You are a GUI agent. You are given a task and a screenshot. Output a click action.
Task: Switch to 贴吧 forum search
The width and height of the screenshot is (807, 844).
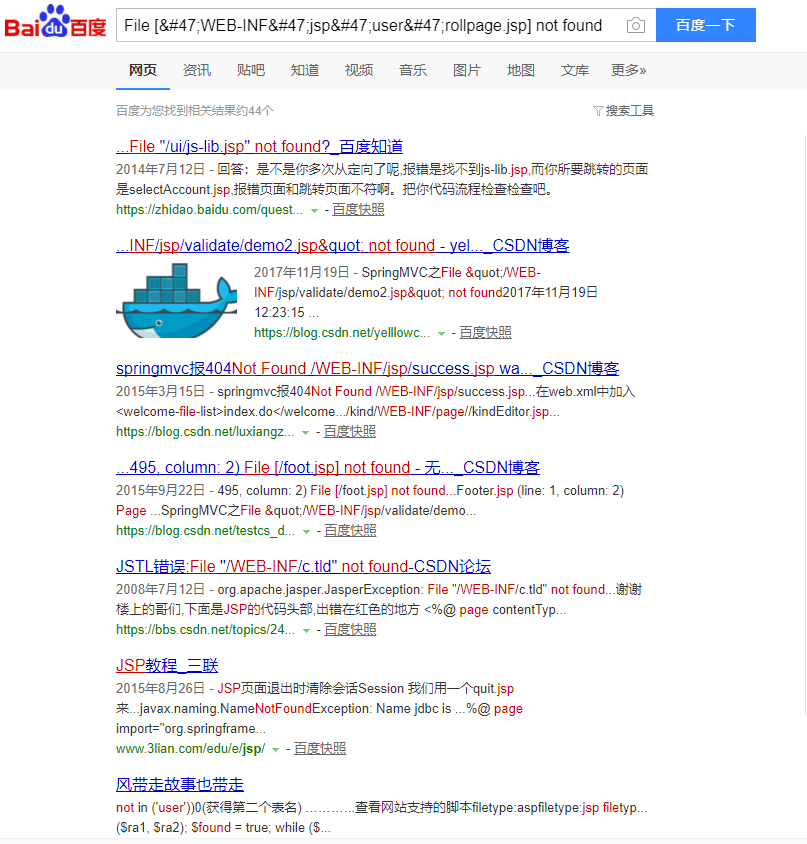click(250, 71)
